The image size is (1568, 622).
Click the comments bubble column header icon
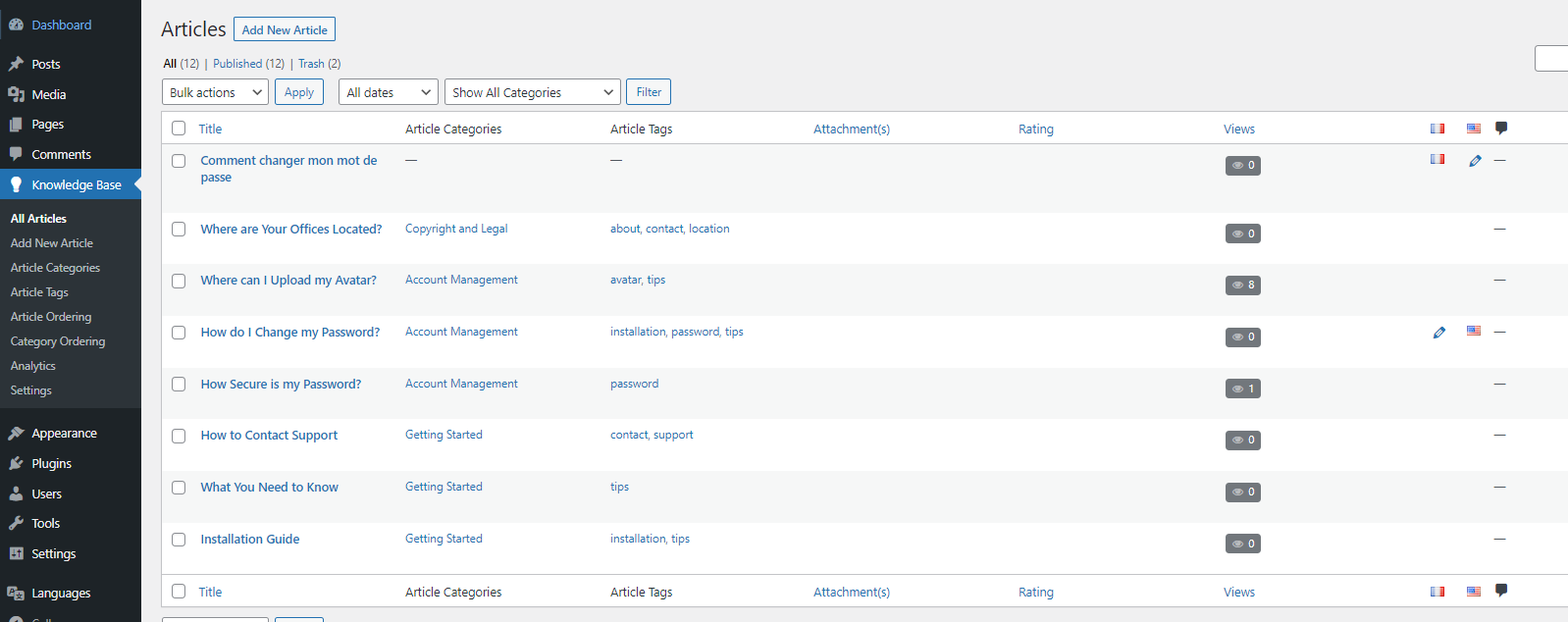[x=1501, y=129]
